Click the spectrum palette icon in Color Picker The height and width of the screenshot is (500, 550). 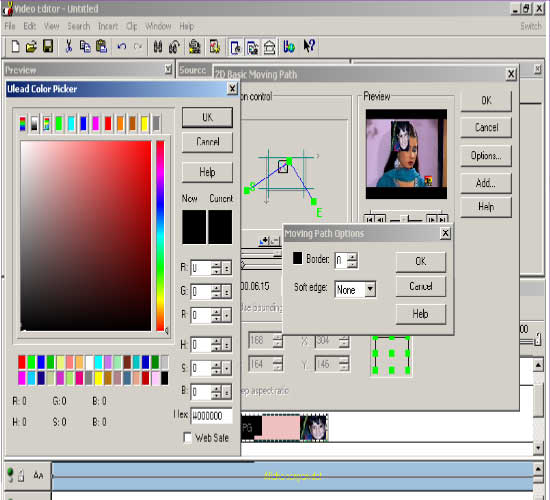coord(22,124)
